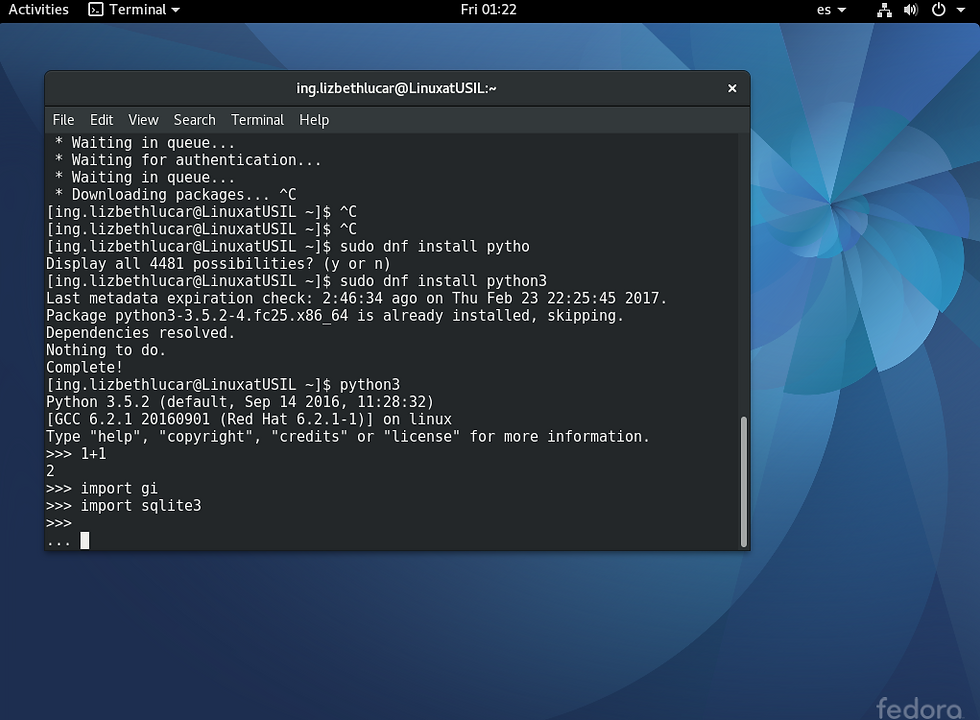The image size is (980, 720).
Task: Click the 'Downloading packages... ^C' line
Action: point(176,194)
